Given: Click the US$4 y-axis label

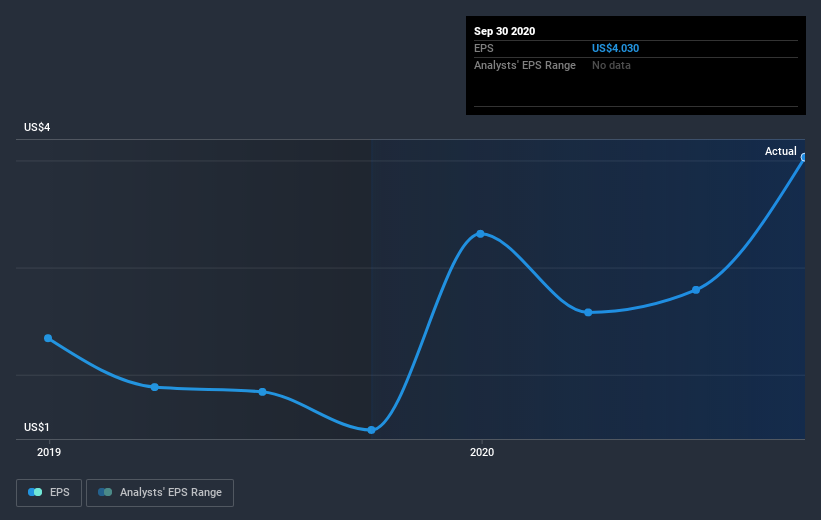Looking at the screenshot, I should 37,127.
